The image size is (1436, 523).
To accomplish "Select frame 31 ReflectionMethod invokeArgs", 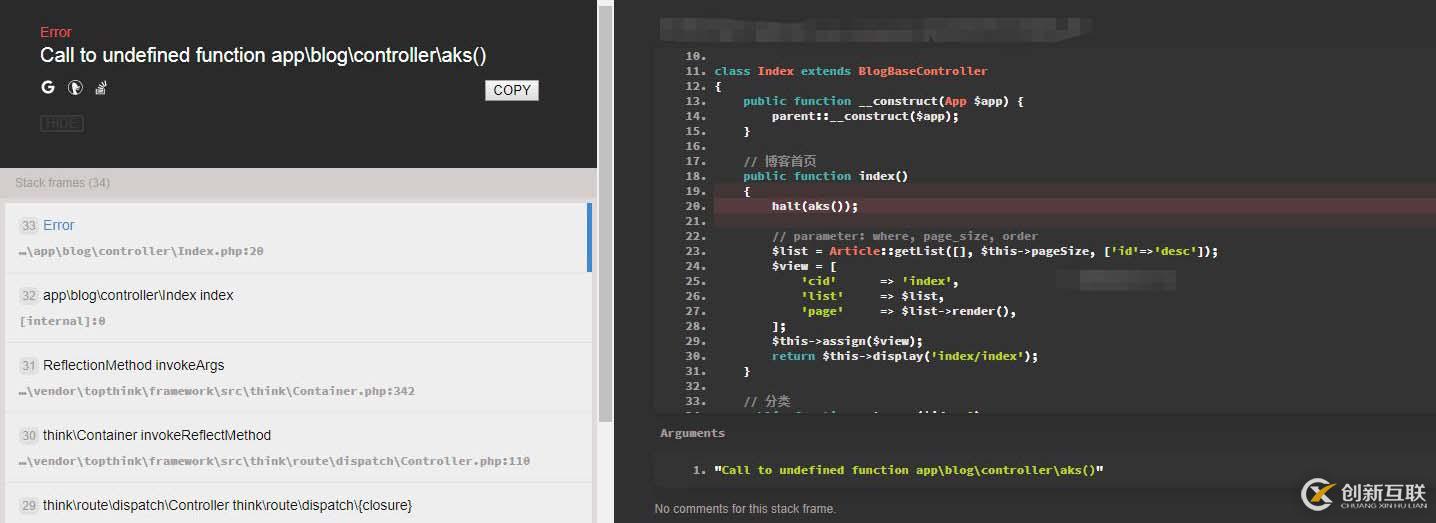I will tap(299, 377).
